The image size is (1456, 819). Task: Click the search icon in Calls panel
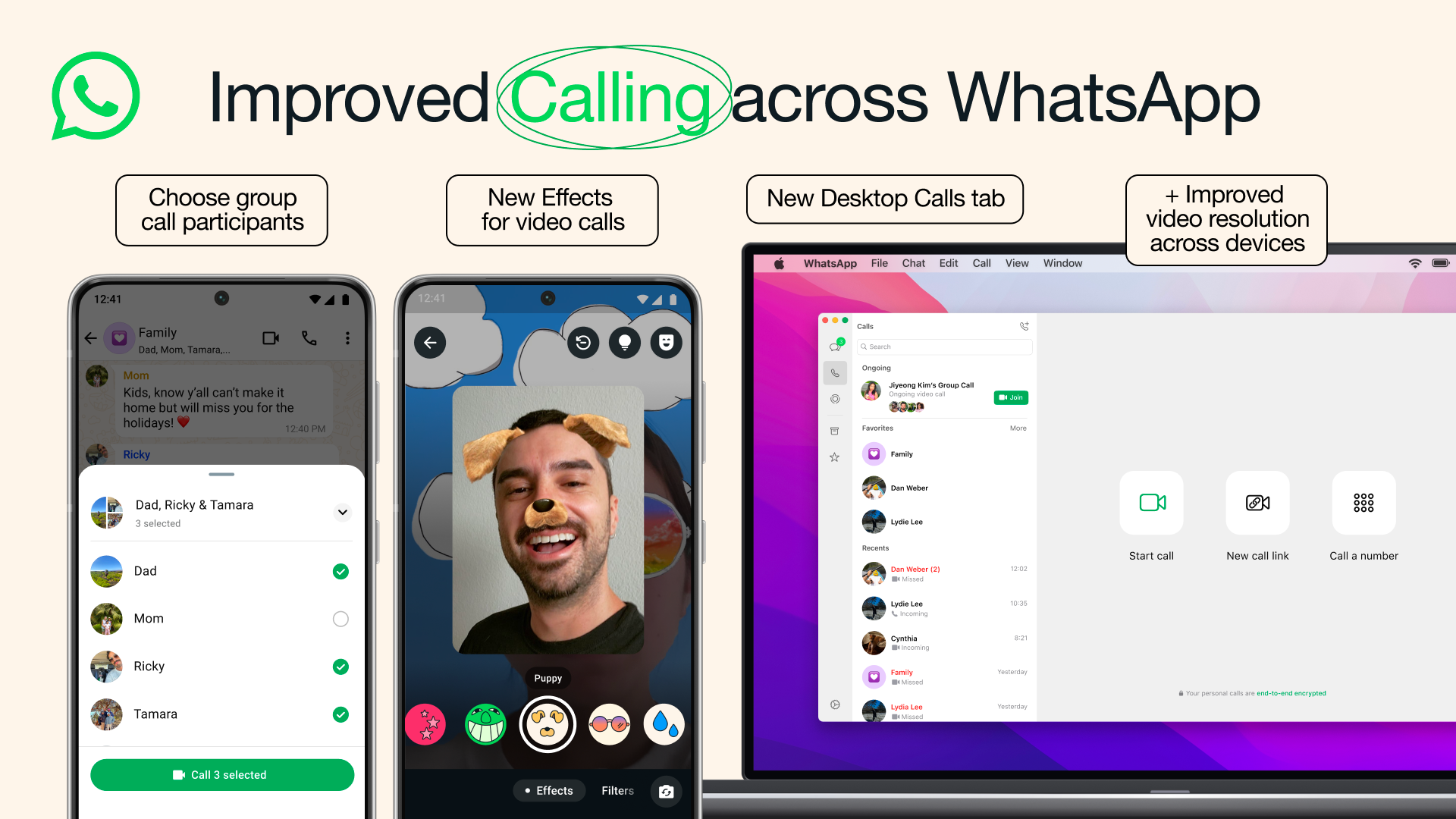pyautogui.click(x=864, y=347)
